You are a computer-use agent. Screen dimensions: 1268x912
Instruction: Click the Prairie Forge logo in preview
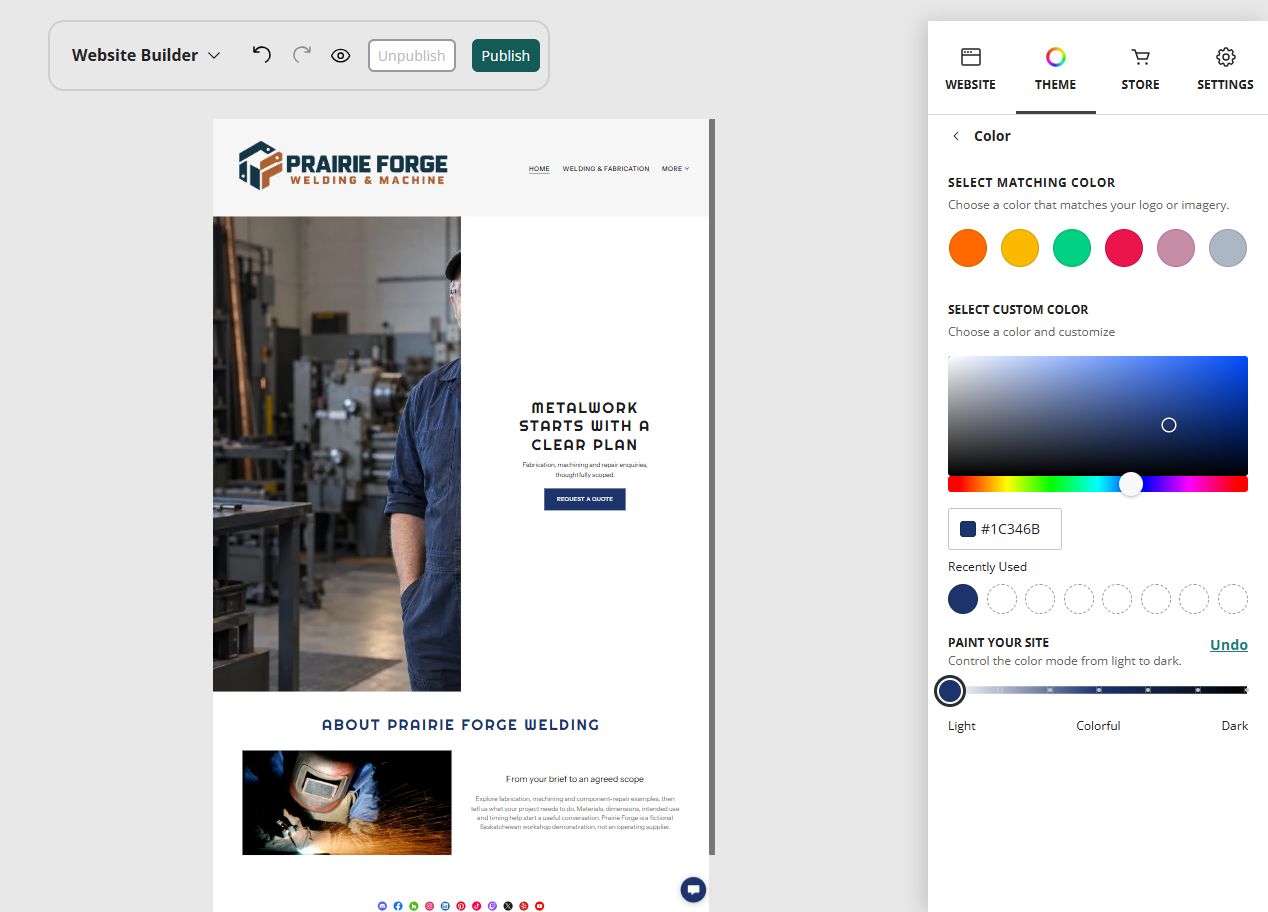click(x=343, y=165)
